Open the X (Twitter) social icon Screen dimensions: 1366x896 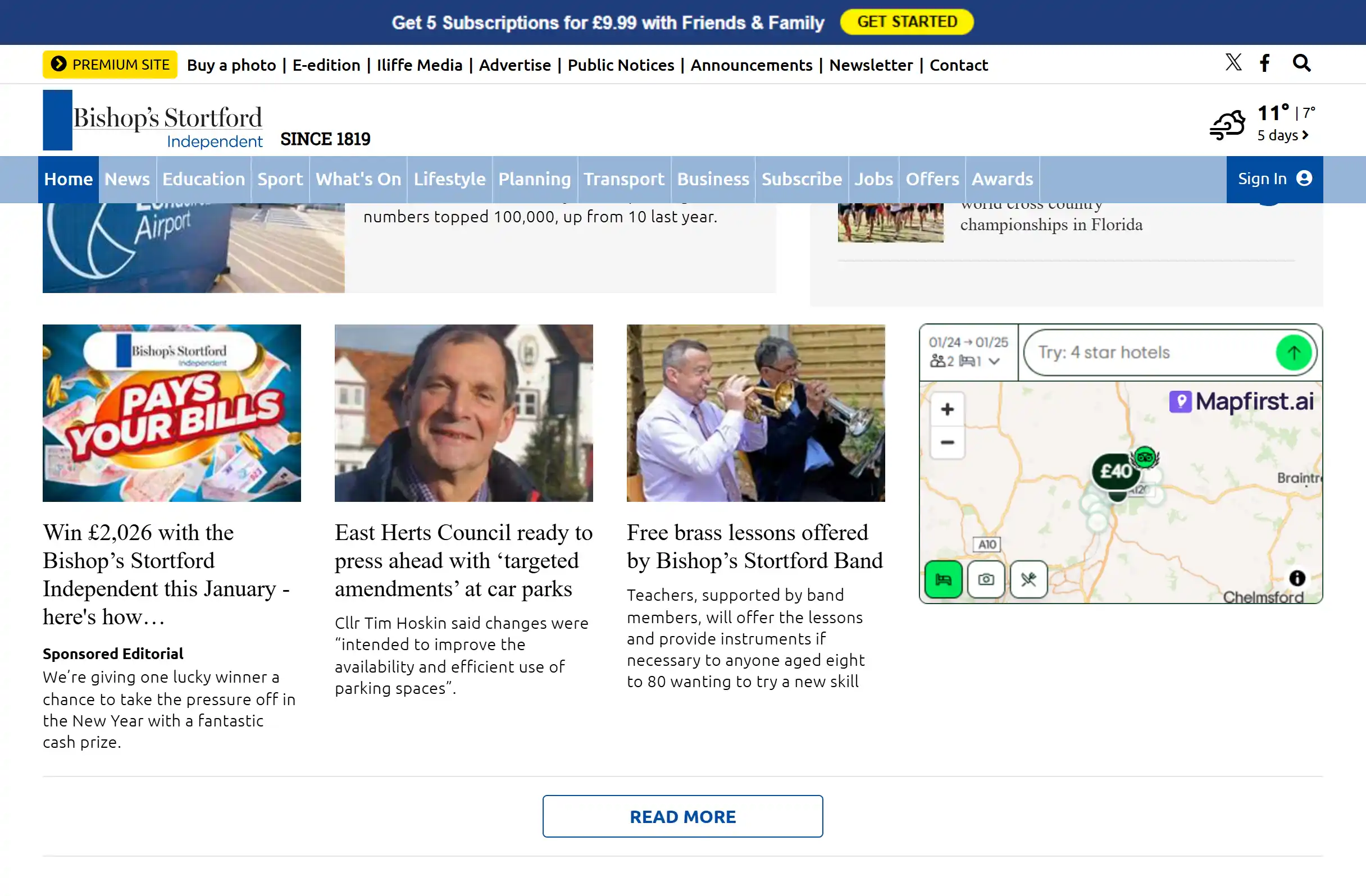tap(1233, 62)
